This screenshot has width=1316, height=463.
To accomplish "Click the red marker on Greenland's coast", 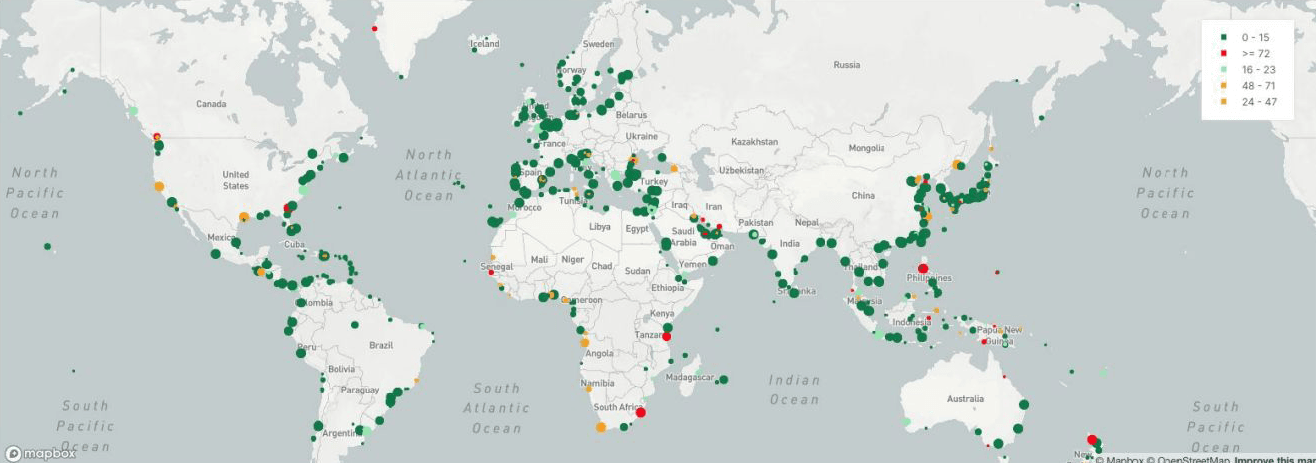I will [375, 28].
